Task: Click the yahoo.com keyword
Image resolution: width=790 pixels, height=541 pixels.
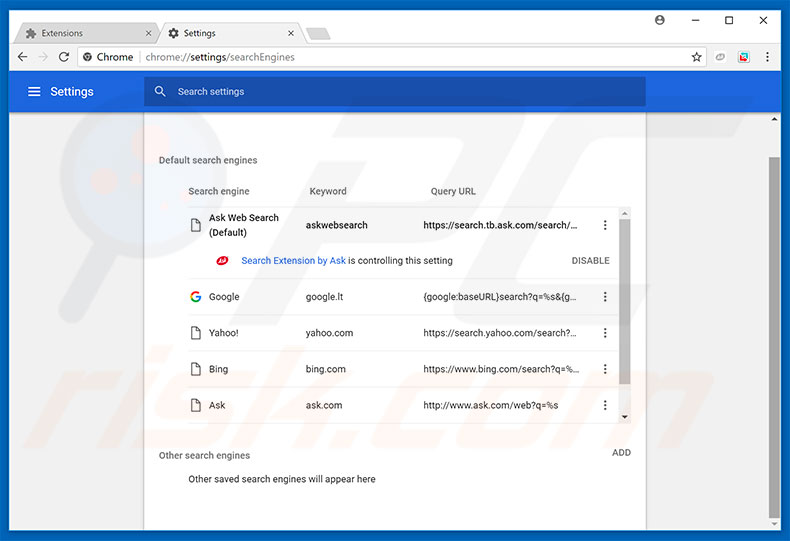Action: (x=329, y=333)
